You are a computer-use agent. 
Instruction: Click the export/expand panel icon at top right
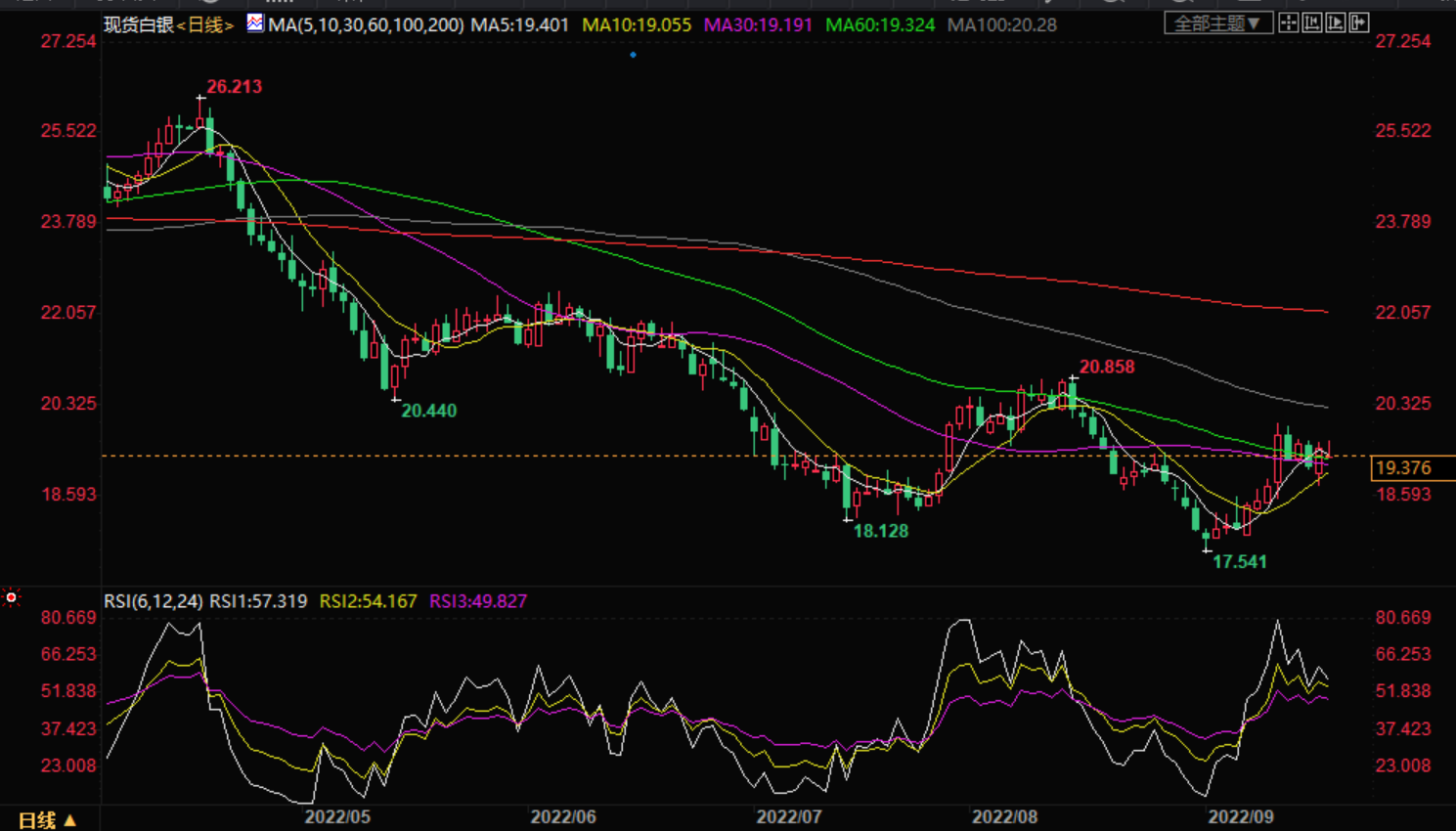(x=1359, y=23)
